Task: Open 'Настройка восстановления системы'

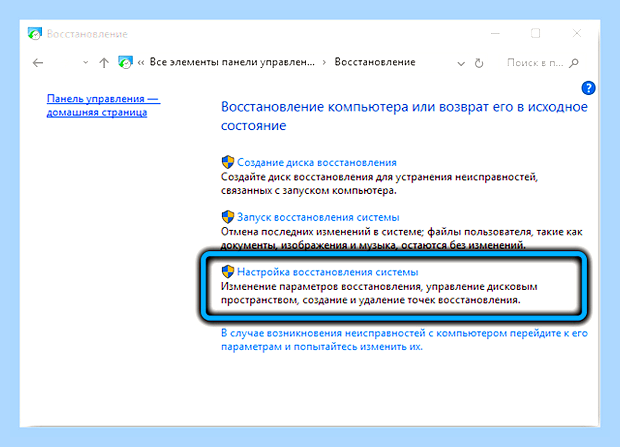Action: (327, 272)
